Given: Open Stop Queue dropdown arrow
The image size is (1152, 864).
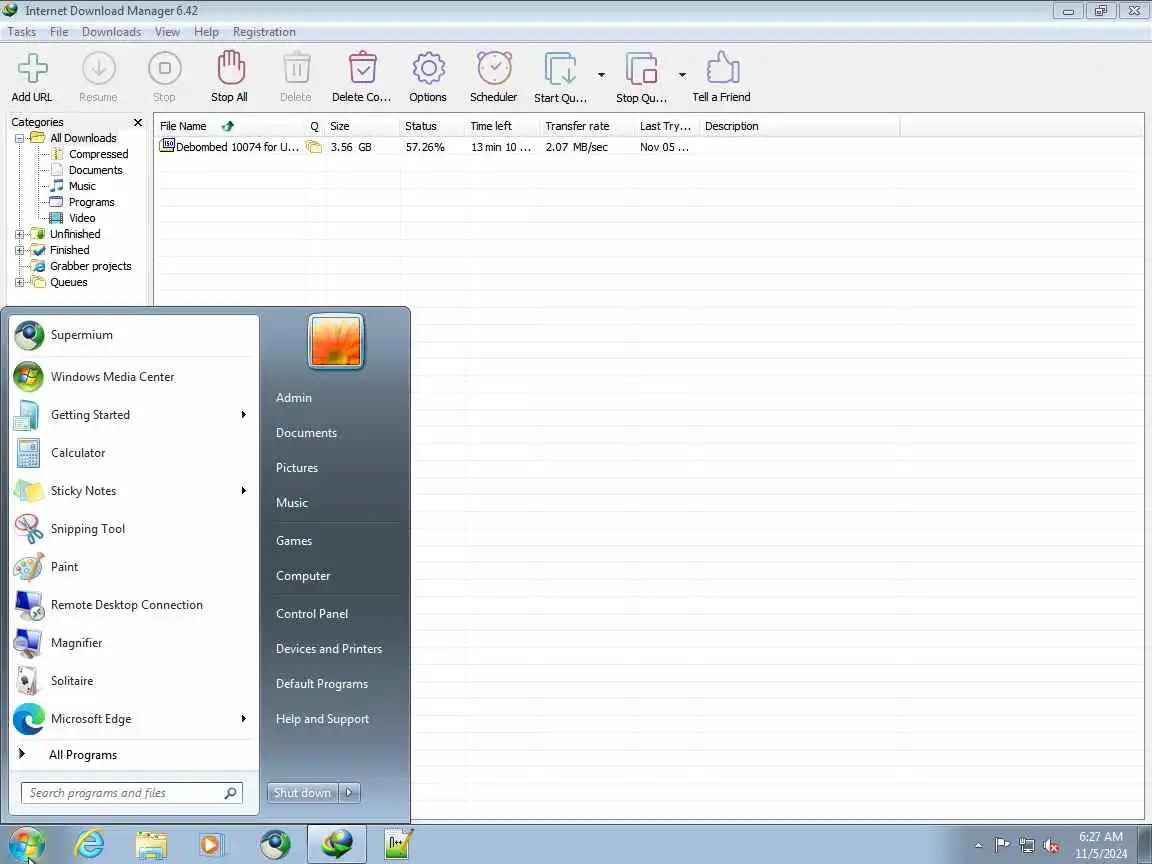Looking at the screenshot, I should point(682,75).
